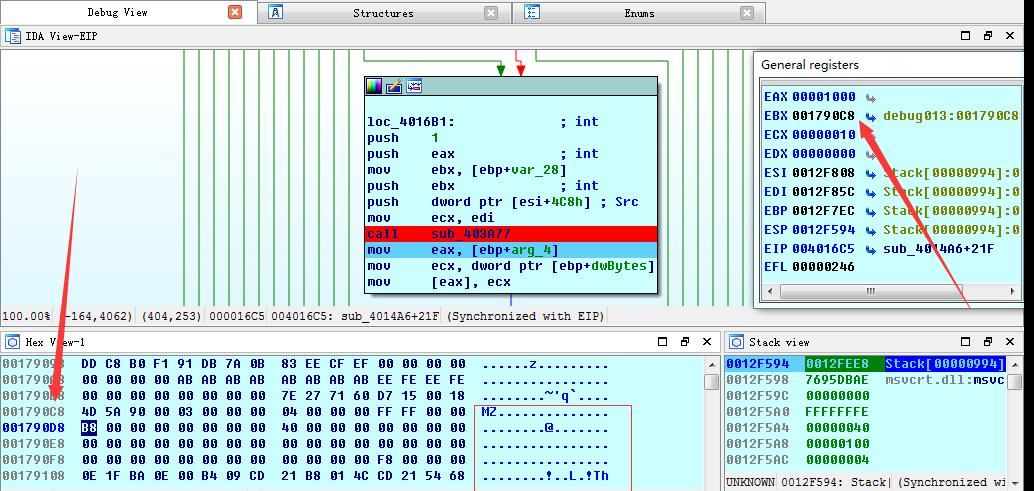Select the call sub_403A77 breakpoint line
The height and width of the screenshot is (491, 1034).
point(511,234)
